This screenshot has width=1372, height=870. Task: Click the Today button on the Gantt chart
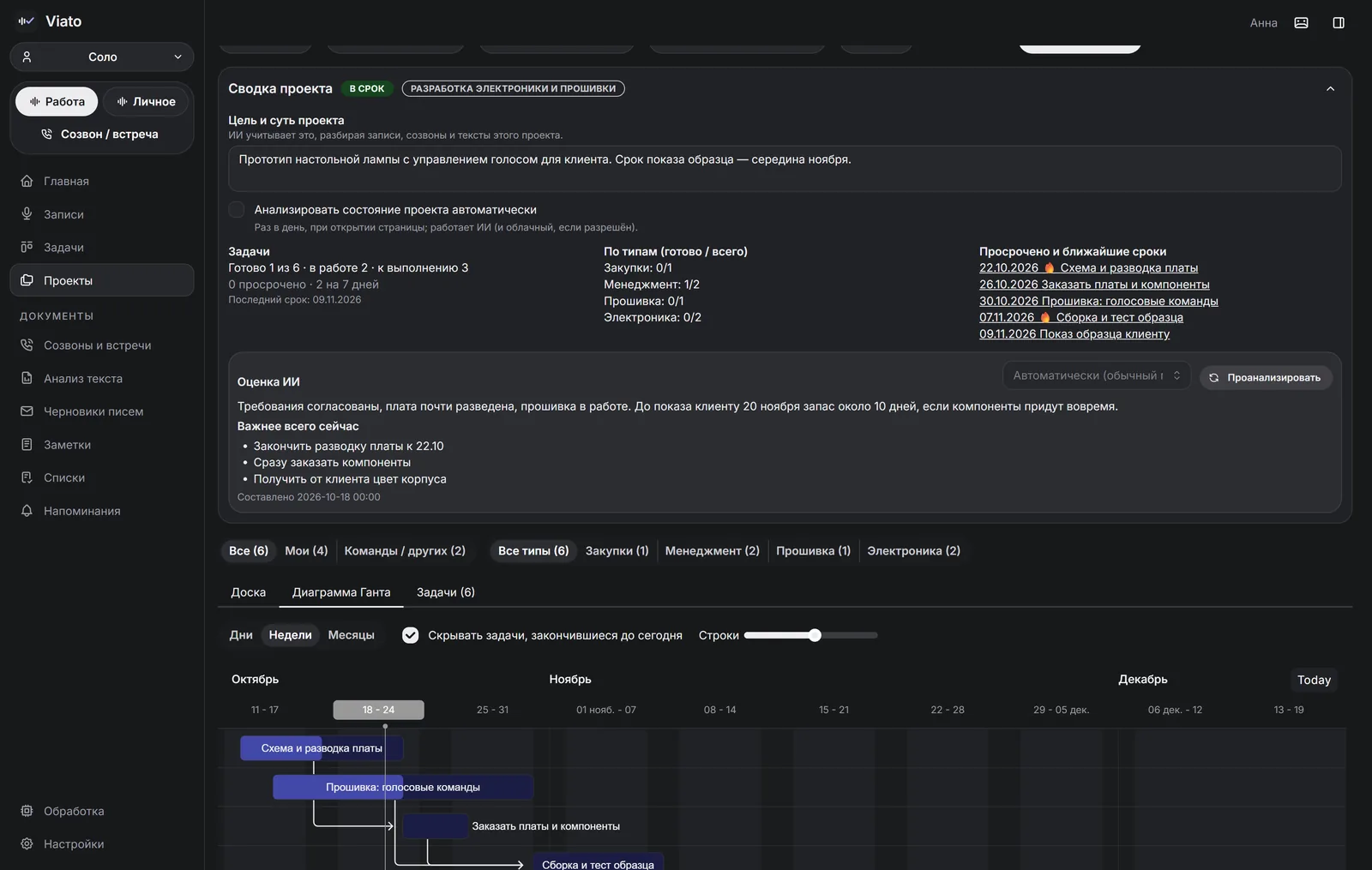(x=1314, y=680)
